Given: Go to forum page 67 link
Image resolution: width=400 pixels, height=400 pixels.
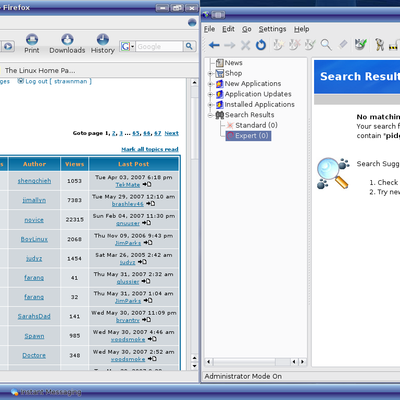Looking at the screenshot, I should point(158,133).
